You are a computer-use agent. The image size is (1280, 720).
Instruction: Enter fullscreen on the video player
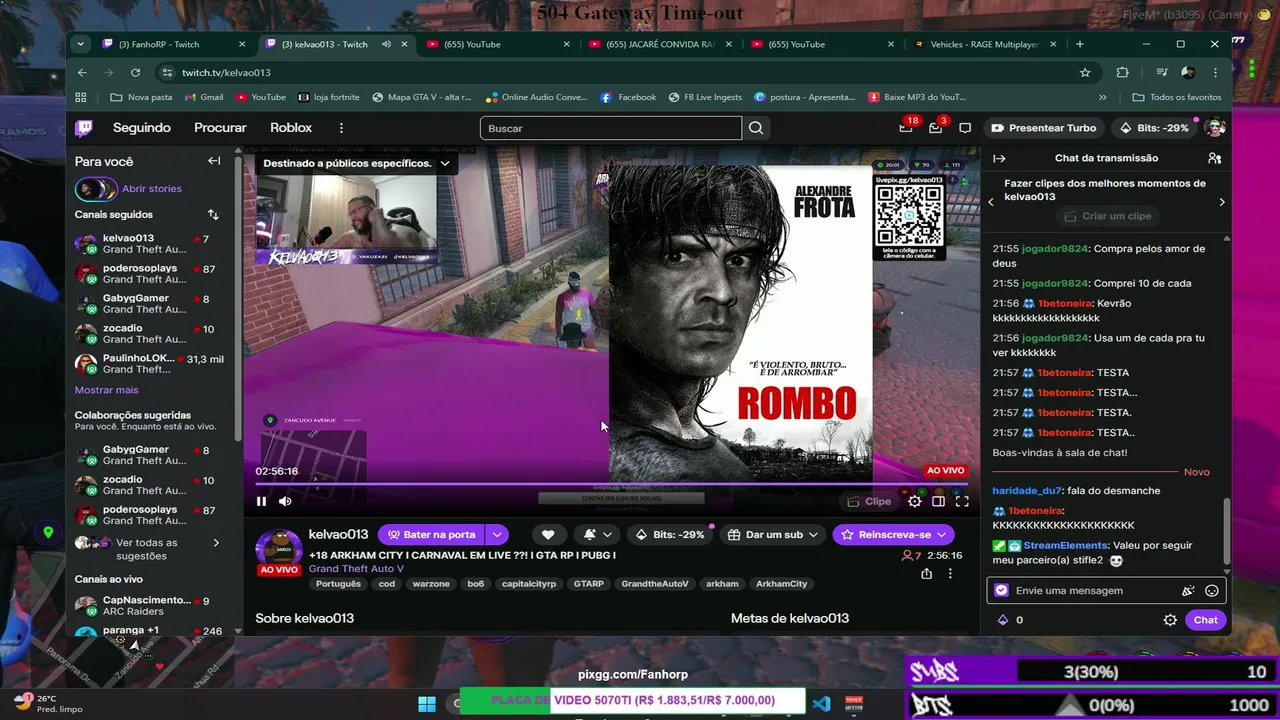coord(962,501)
